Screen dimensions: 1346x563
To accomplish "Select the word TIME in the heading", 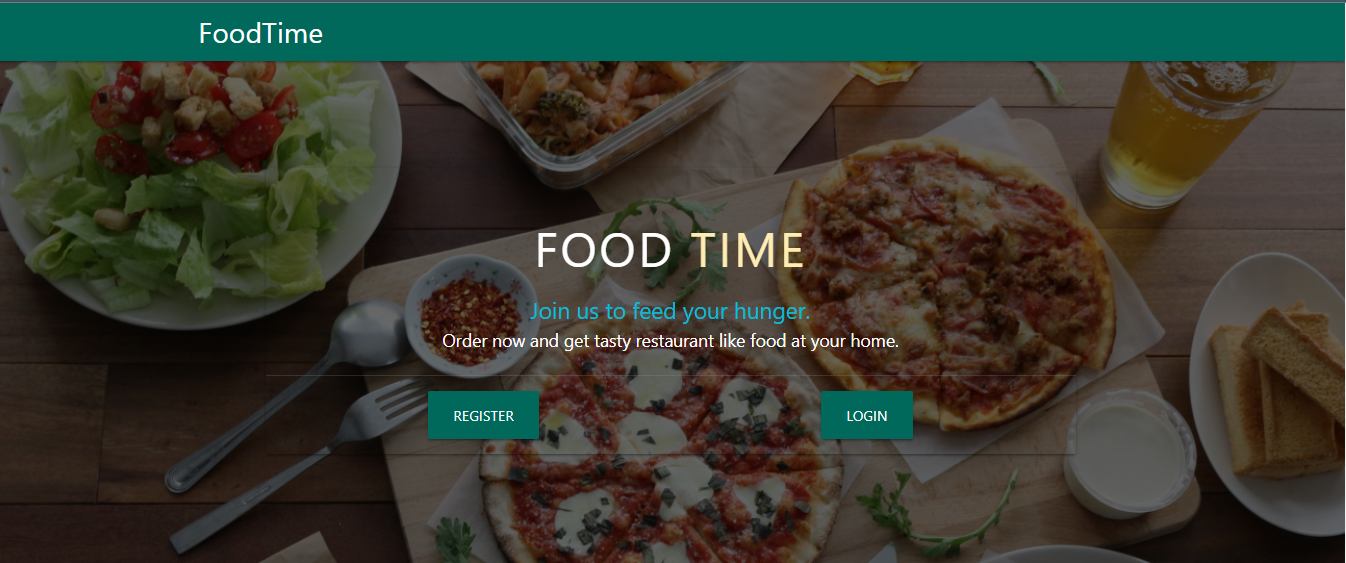I will (748, 250).
